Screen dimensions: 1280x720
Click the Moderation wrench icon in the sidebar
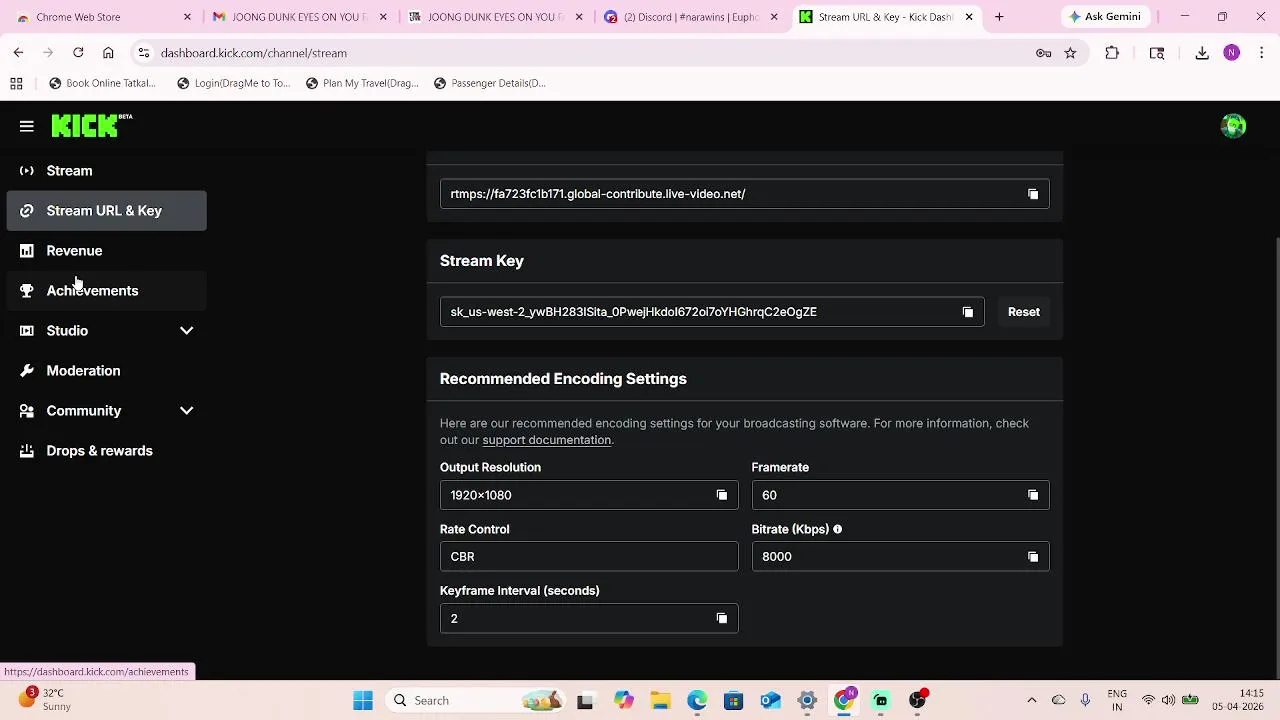pos(27,371)
